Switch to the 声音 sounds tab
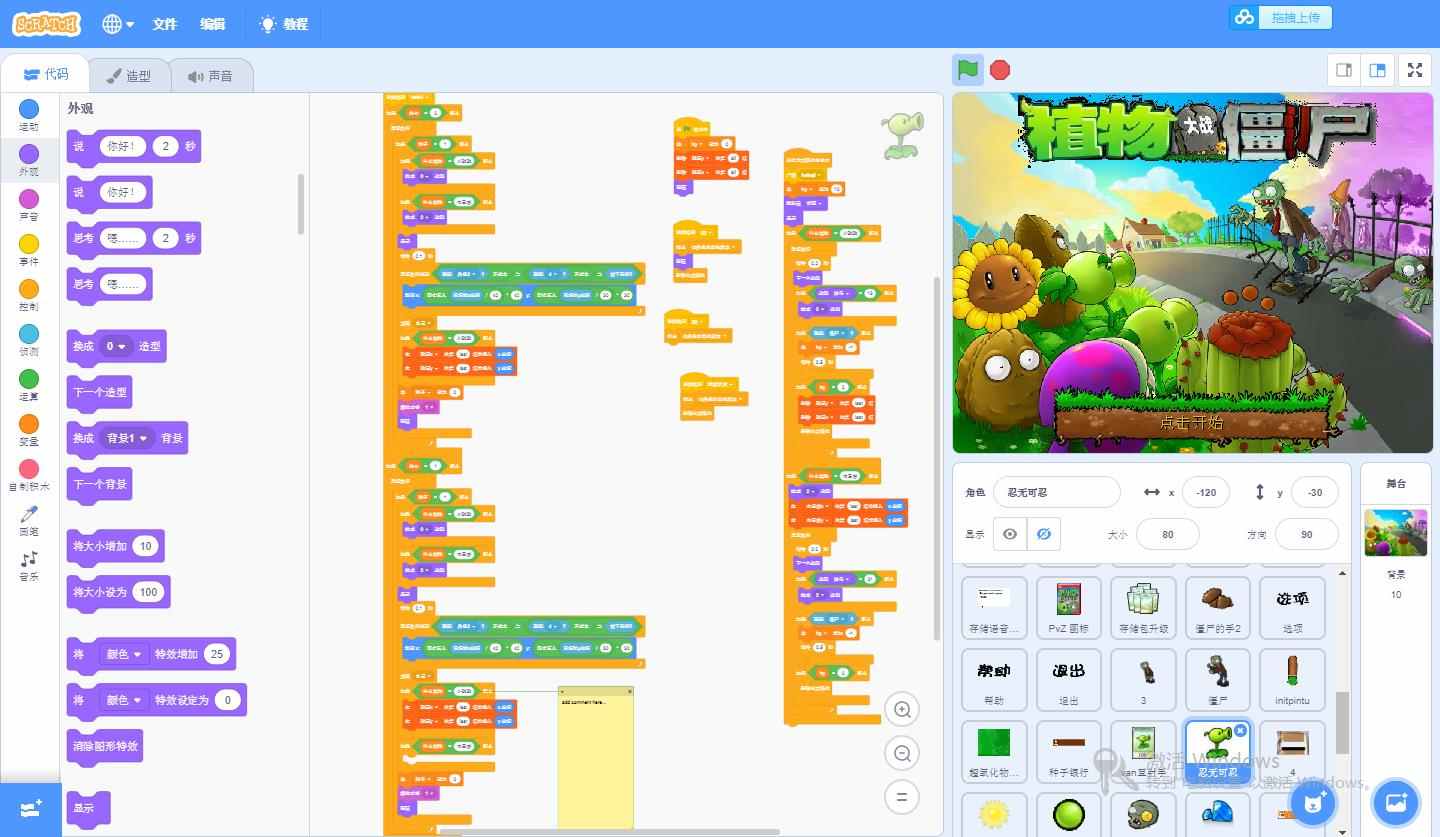This screenshot has width=1440, height=837. click(210, 76)
